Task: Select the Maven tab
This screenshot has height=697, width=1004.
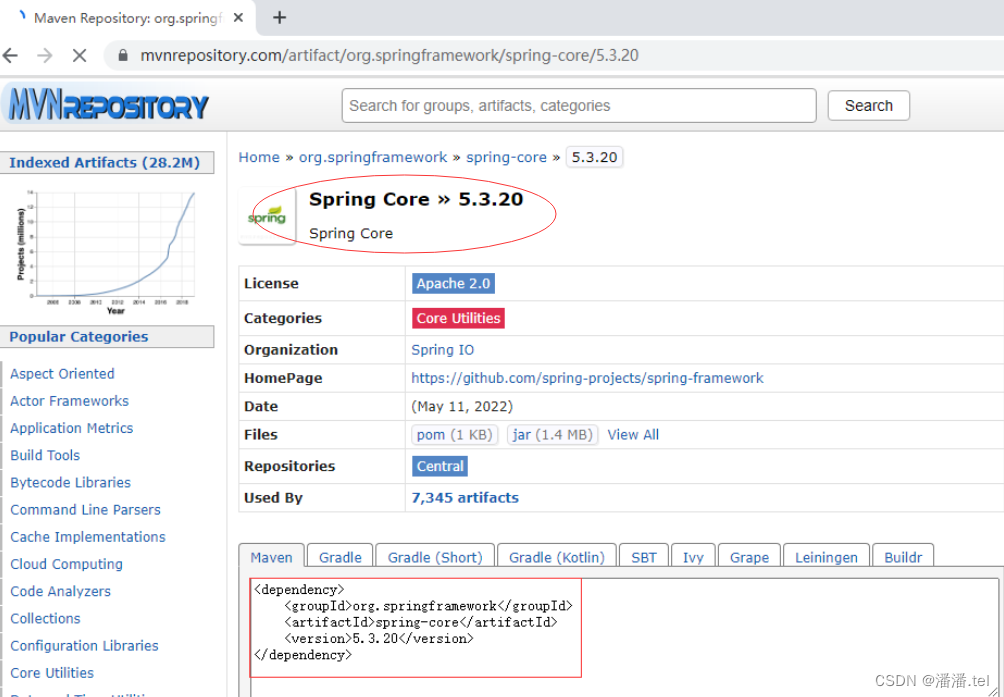Action: coord(271,557)
